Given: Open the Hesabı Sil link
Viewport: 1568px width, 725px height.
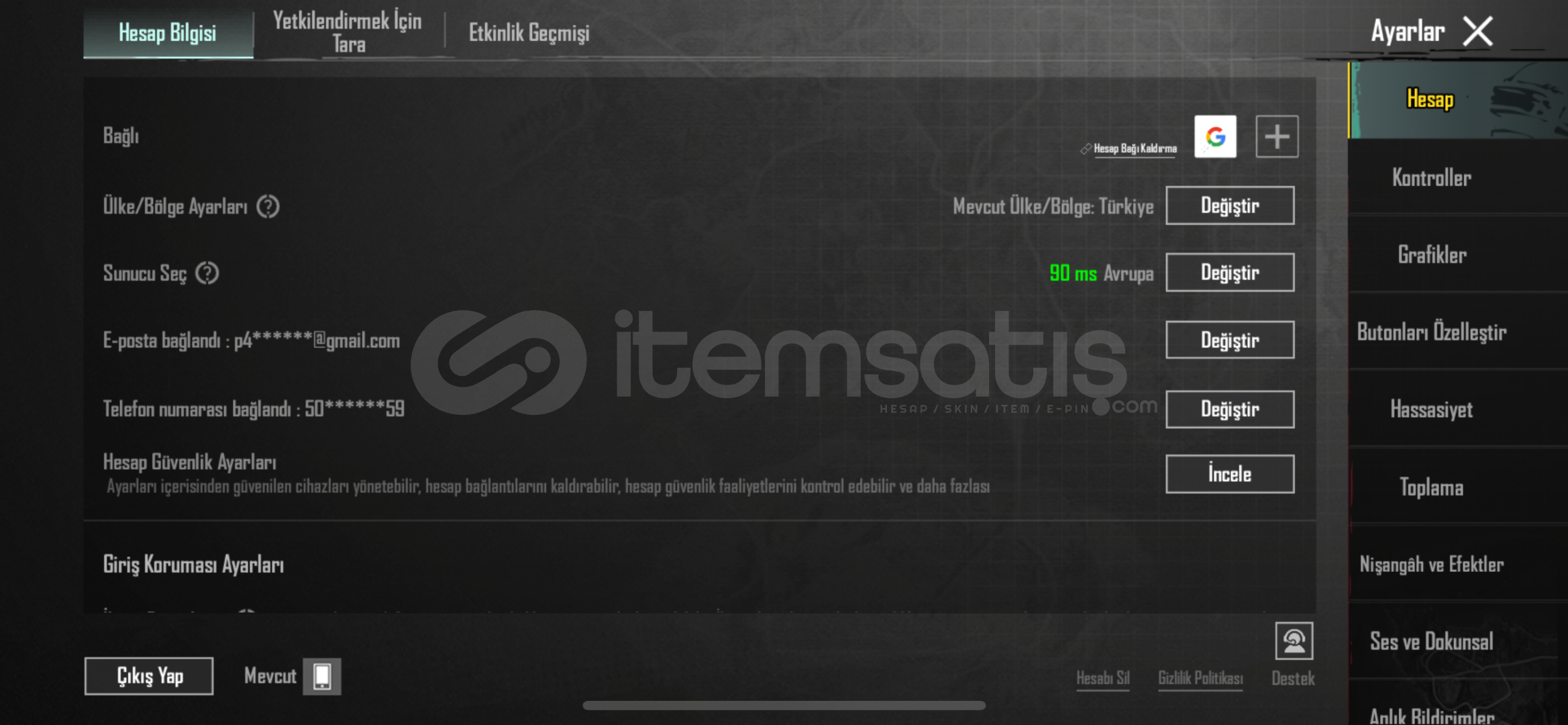Looking at the screenshot, I should (x=1103, y=679).
